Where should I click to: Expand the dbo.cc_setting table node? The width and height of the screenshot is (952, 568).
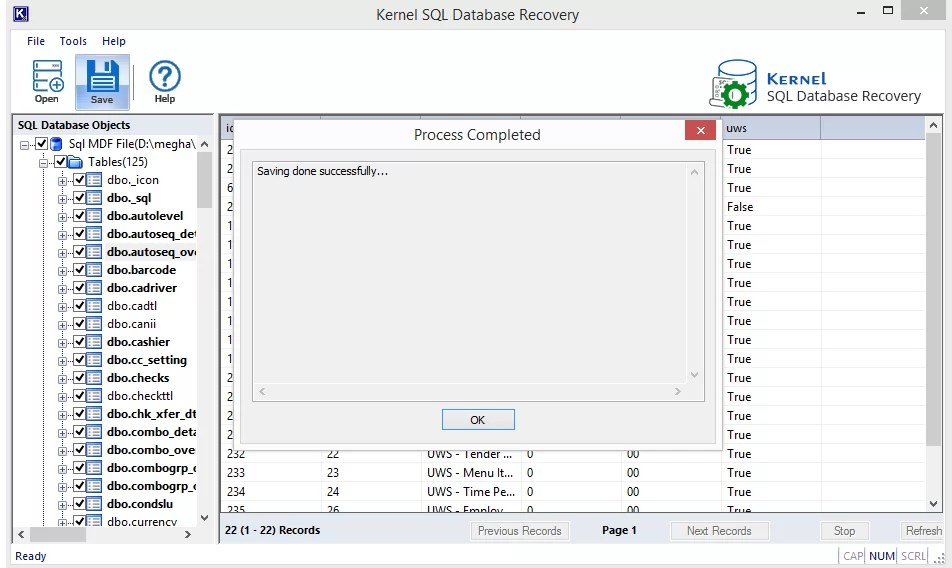pos(62,361)
